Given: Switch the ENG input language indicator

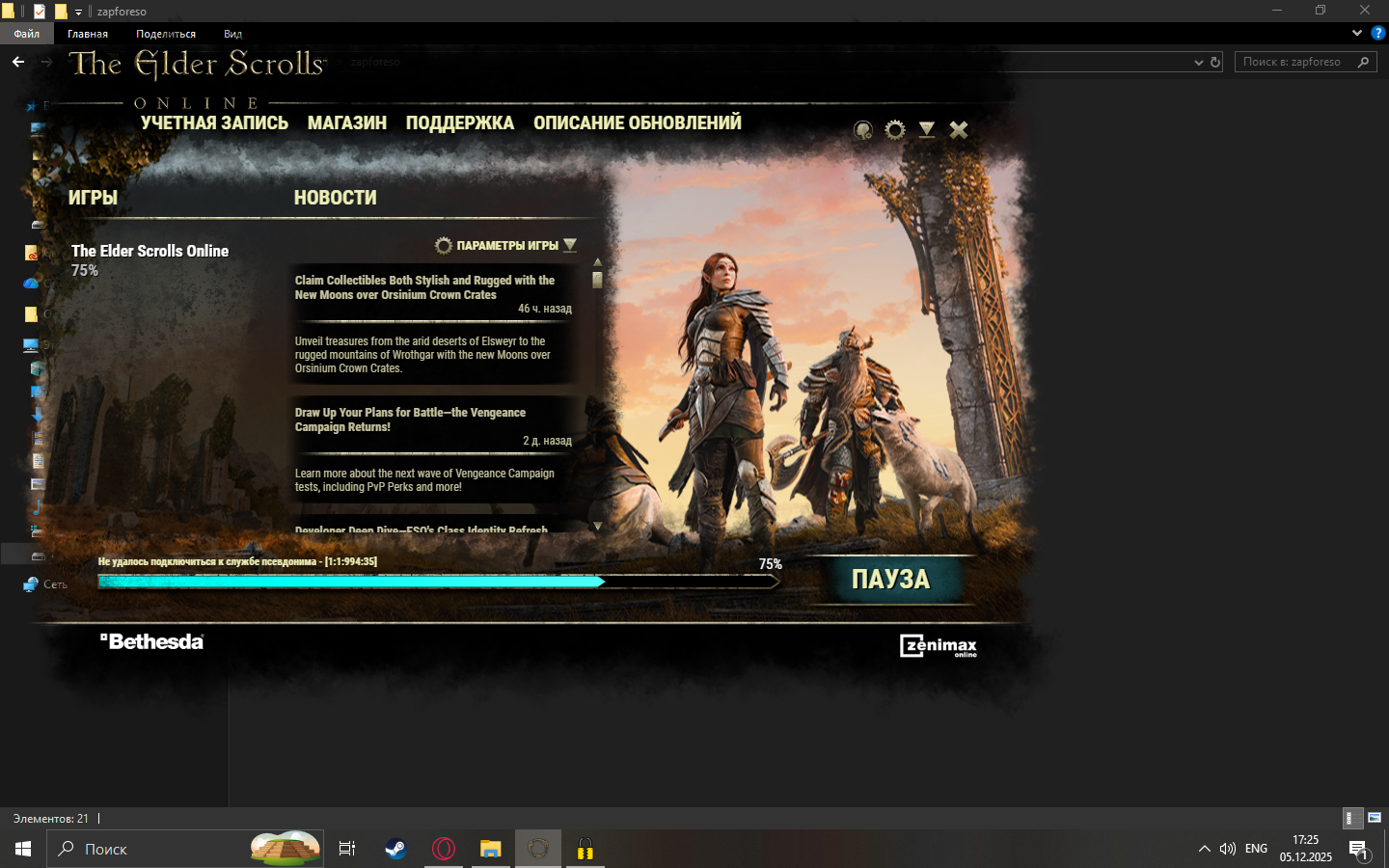Looking at the screenshot, I should (1256, 849).
